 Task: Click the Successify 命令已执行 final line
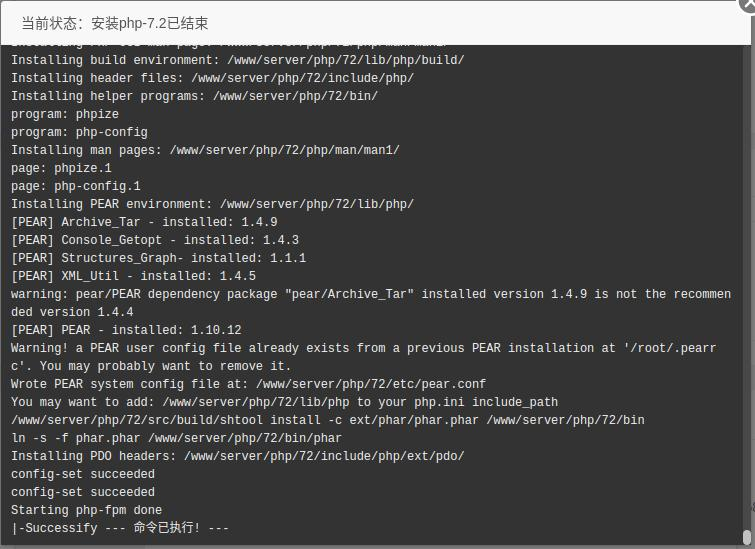point(120,528)
